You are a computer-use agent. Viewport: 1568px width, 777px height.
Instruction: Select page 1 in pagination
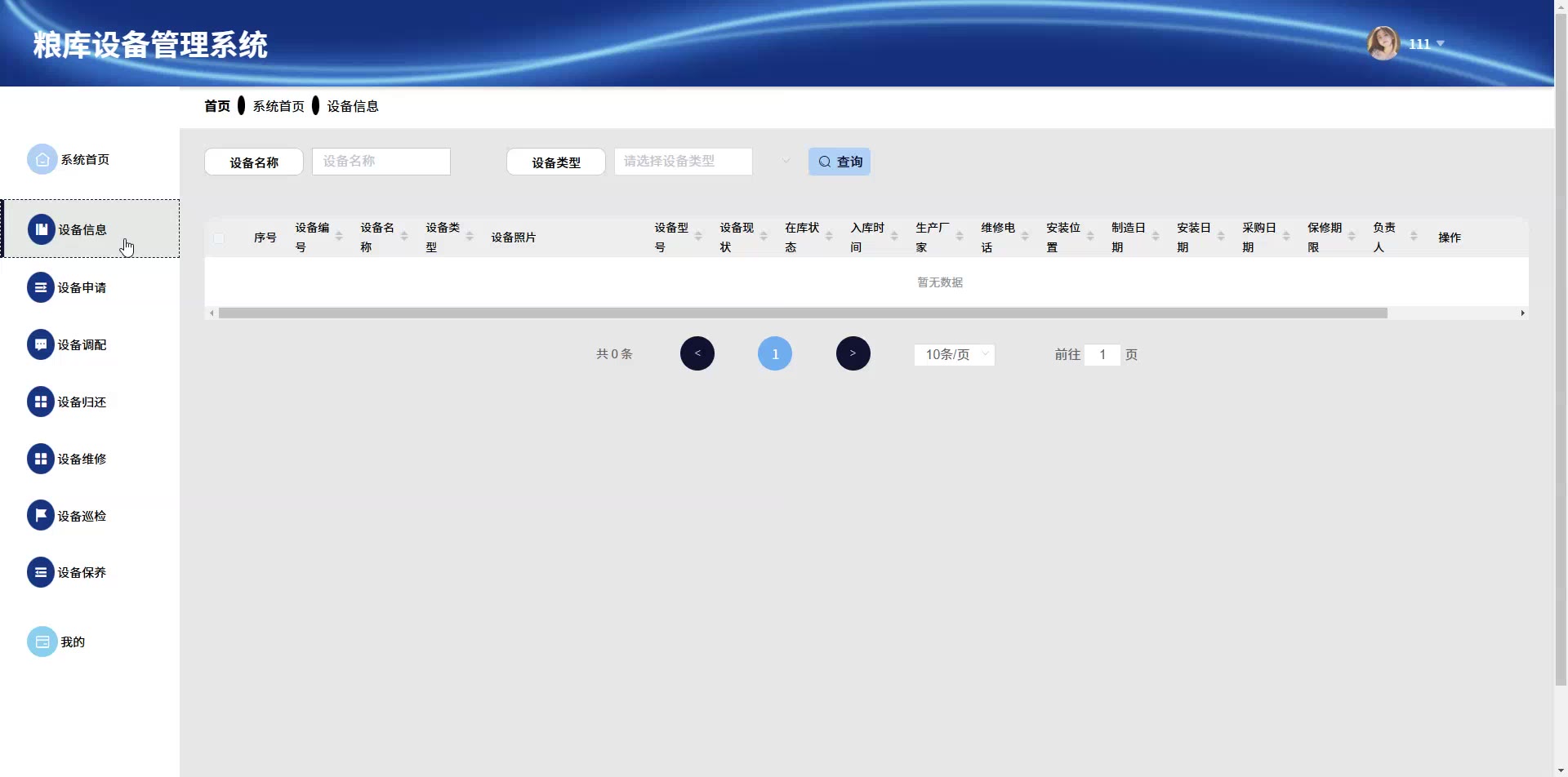[x=775, y=353]
